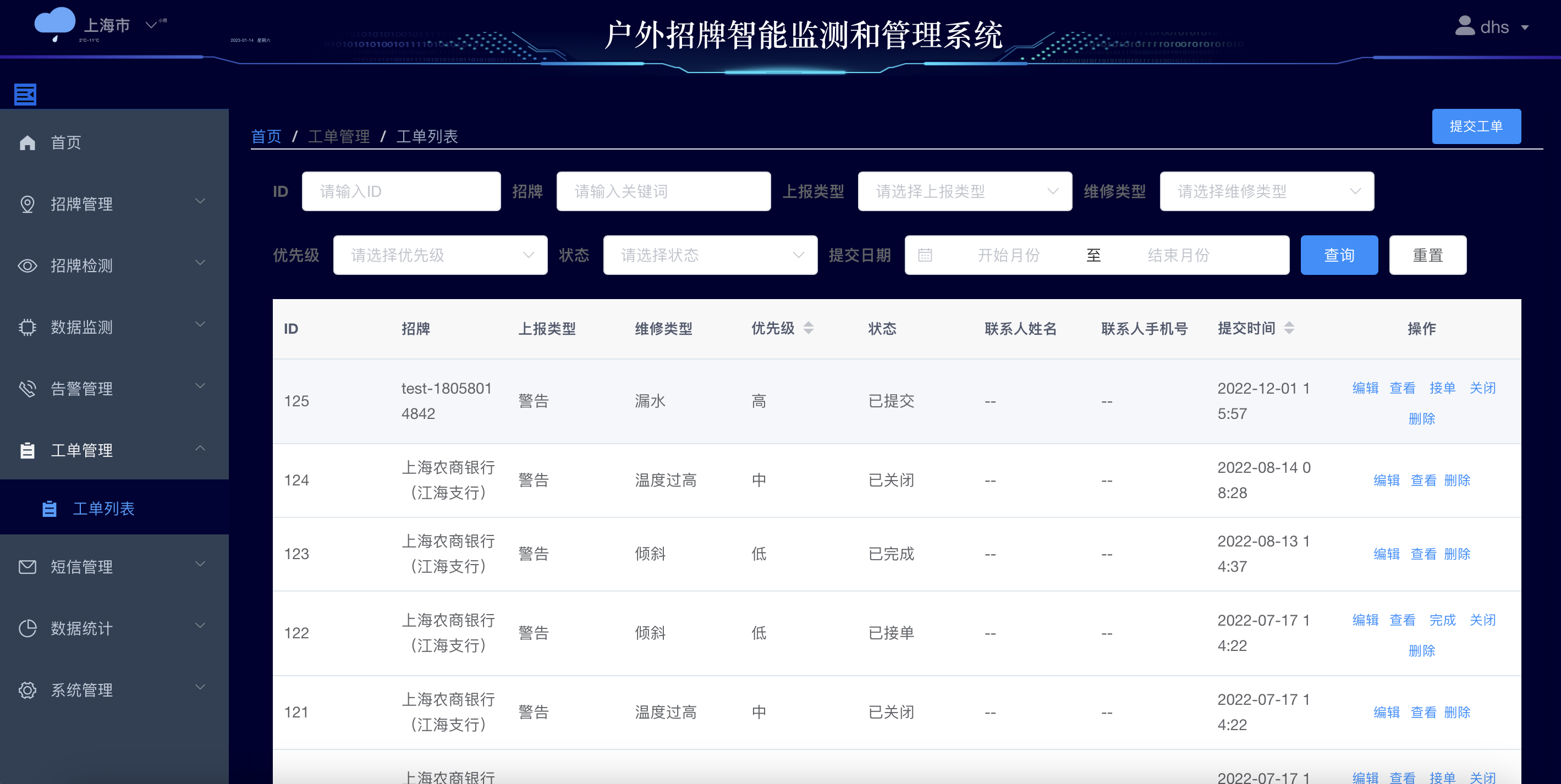This screenshot has height=784, width=1561.
Task: Click 删除 for order 124
Action: coord(1458,481)
